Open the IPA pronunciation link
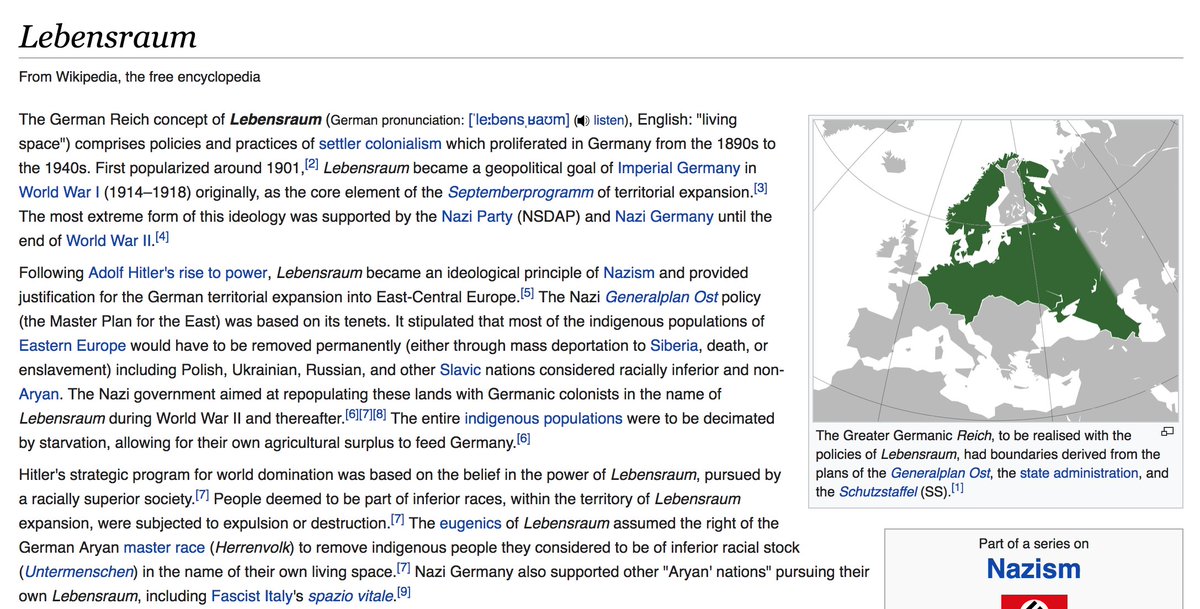Viewport: 1200px width, 609px height. tap(518, 120)
